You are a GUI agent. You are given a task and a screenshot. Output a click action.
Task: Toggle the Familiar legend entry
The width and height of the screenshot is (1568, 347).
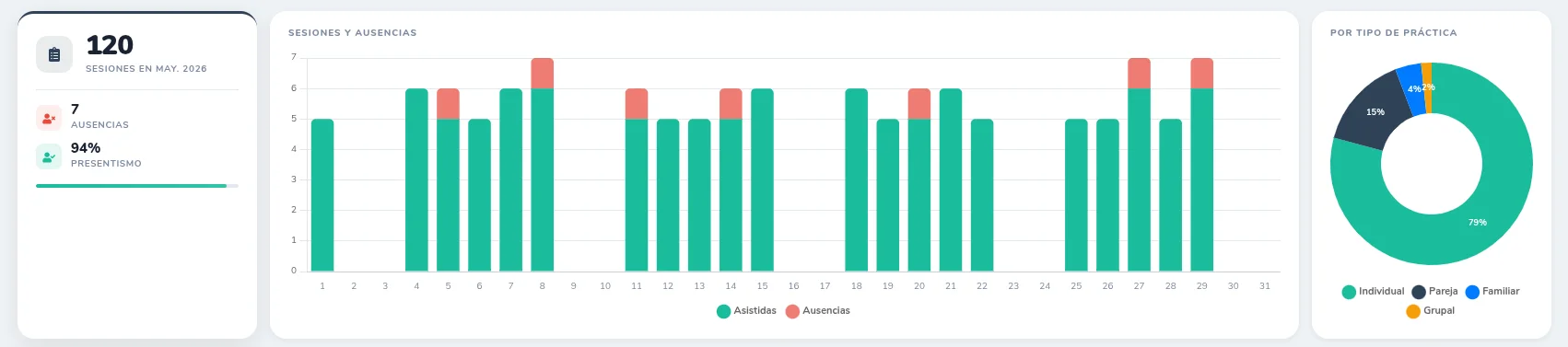pos(1492,292)
